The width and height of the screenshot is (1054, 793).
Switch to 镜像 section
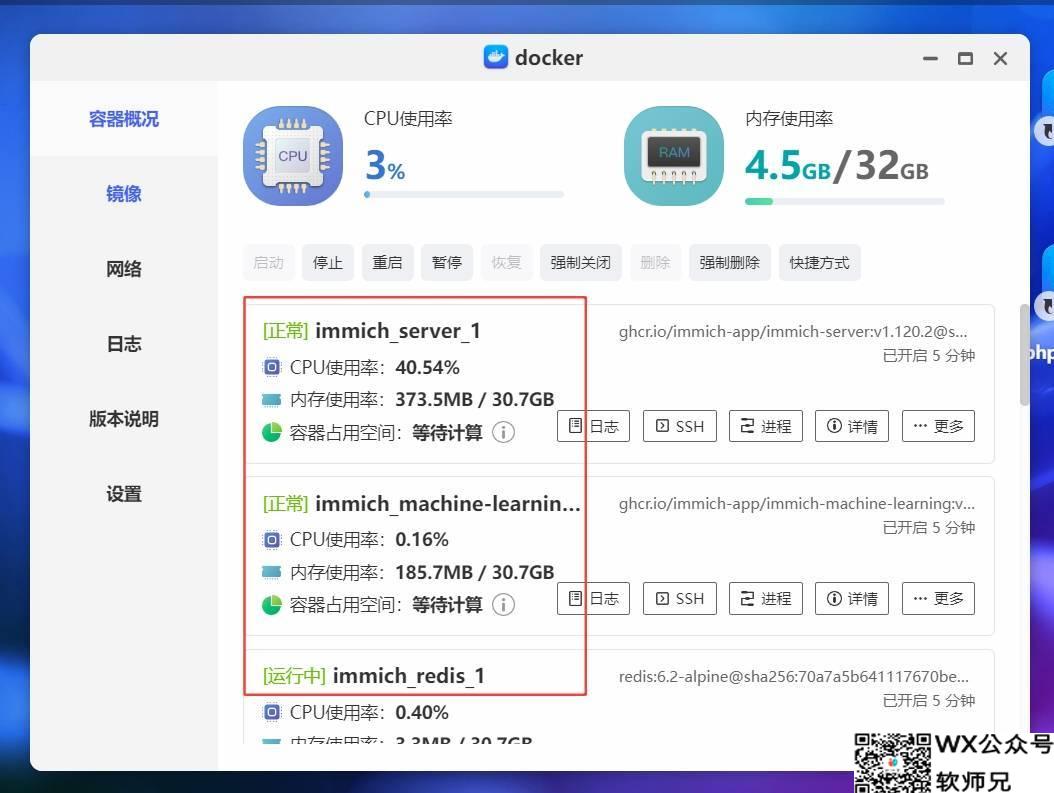tap(124, 194)
